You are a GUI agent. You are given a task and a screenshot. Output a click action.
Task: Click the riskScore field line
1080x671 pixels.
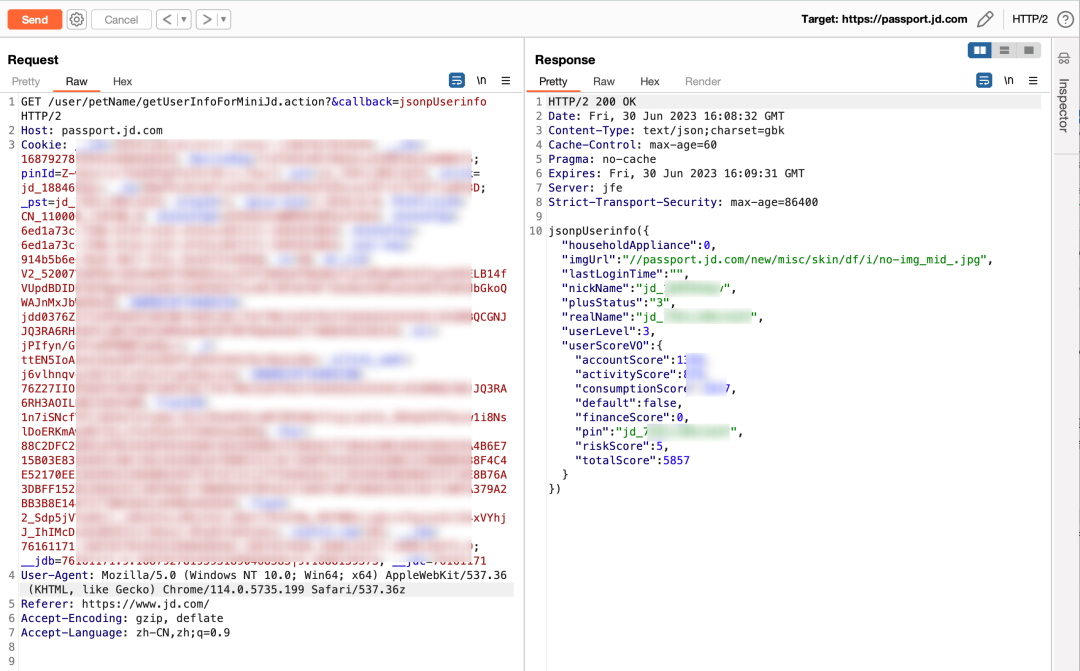coord(622,446)
